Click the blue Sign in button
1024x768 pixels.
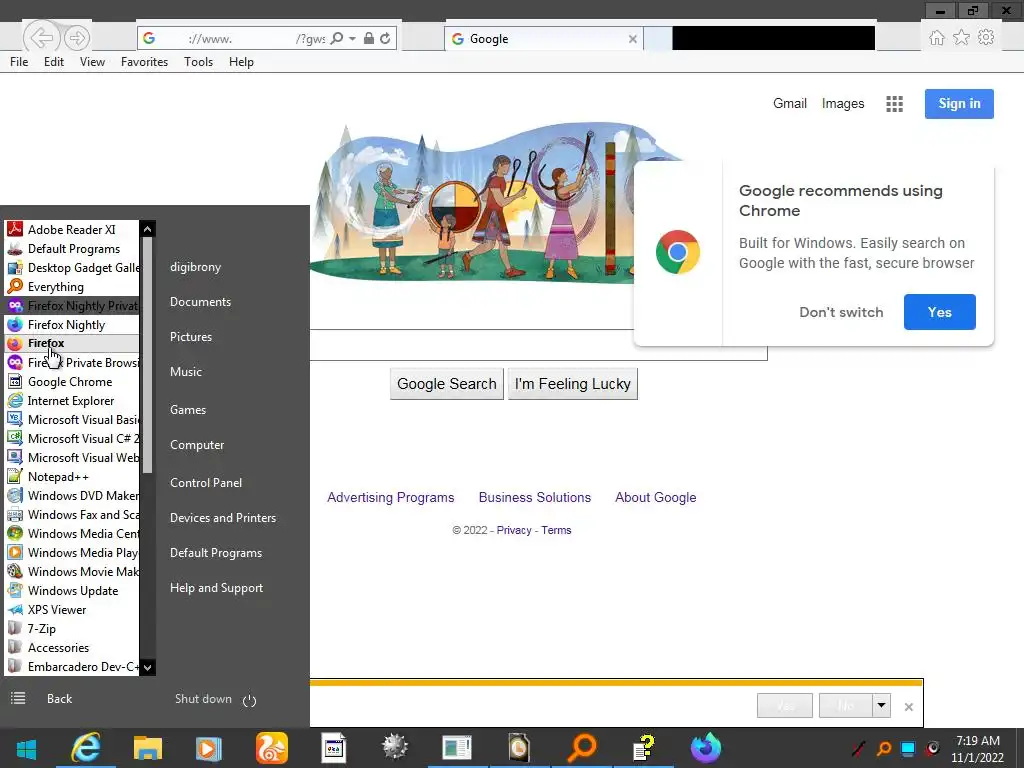pos(959,104)
